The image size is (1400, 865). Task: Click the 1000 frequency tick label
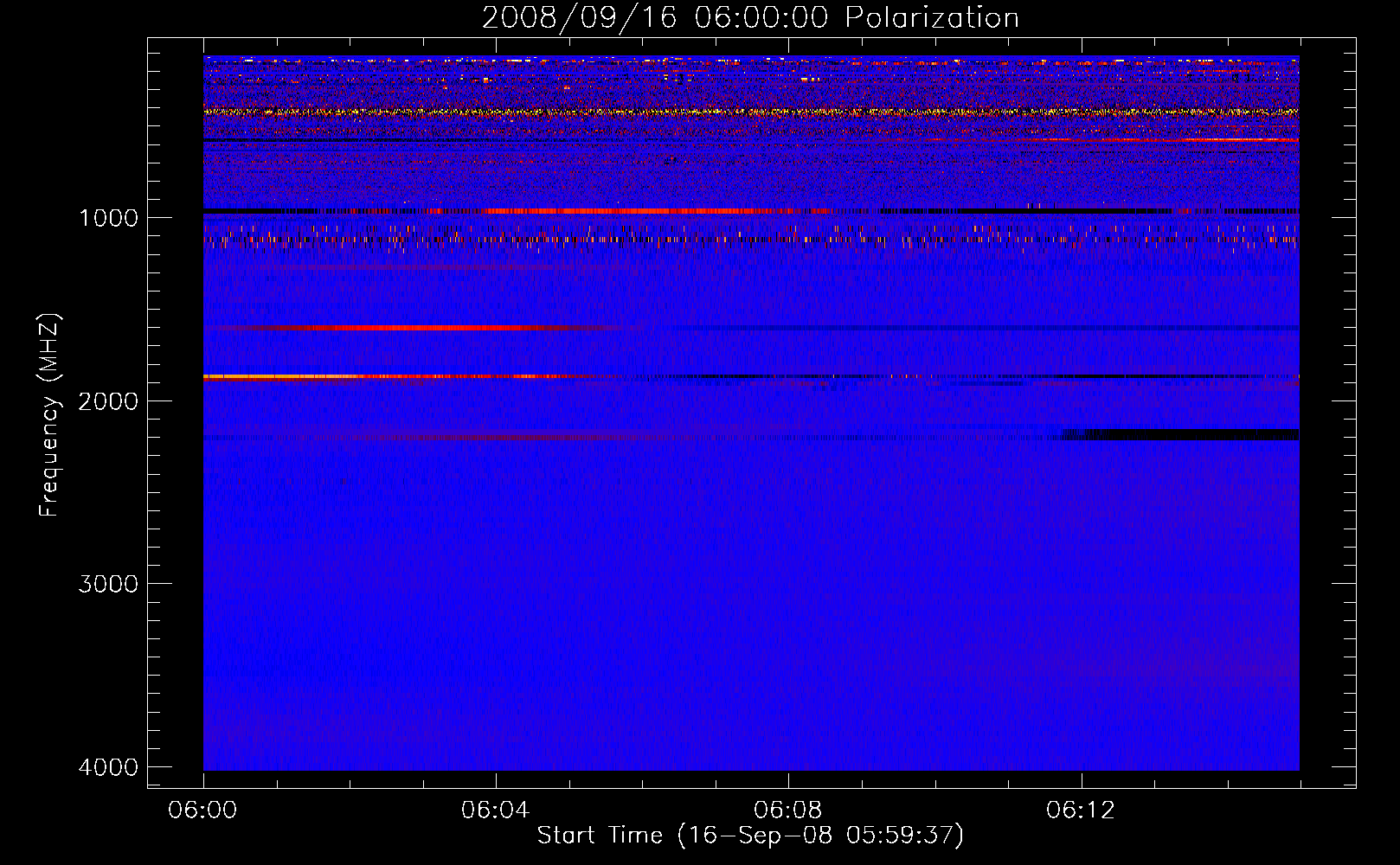pos(108,218)
